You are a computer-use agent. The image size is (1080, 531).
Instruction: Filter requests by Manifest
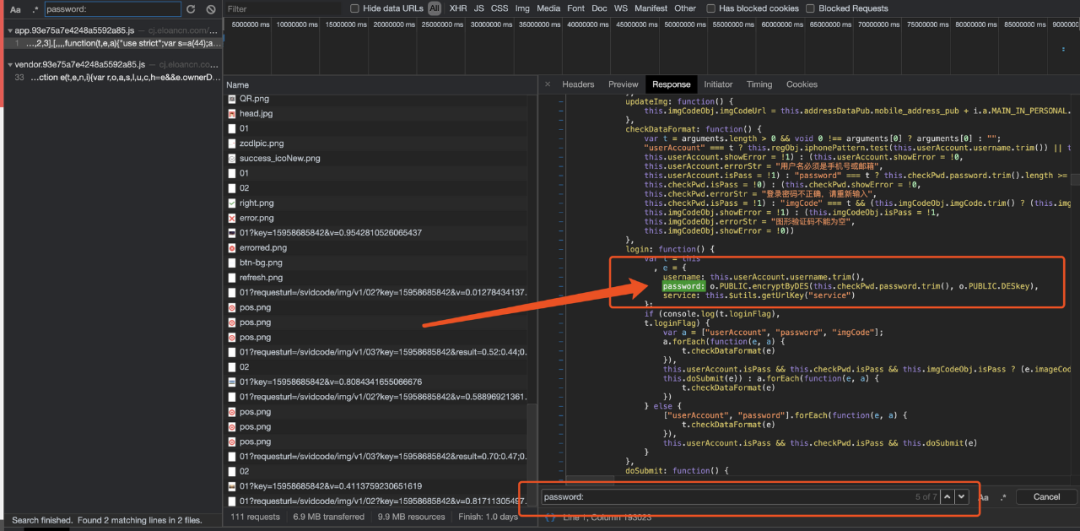pyautogui.click(x=651, y=9)
